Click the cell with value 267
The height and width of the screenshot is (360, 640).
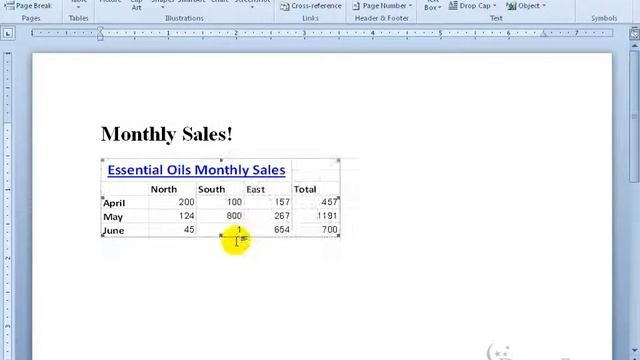pos(282,216)
